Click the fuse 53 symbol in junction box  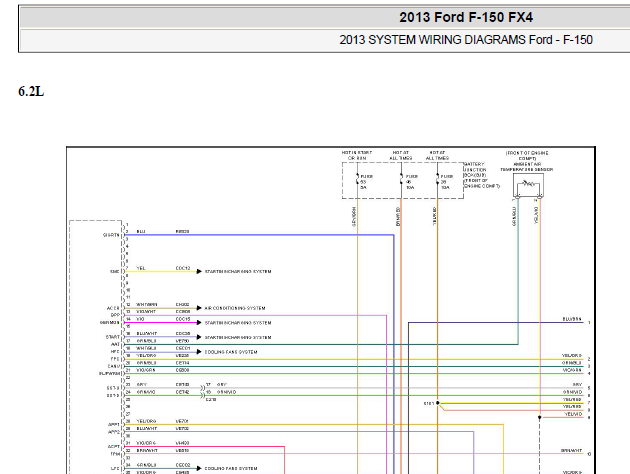click(x=357, y=180)
